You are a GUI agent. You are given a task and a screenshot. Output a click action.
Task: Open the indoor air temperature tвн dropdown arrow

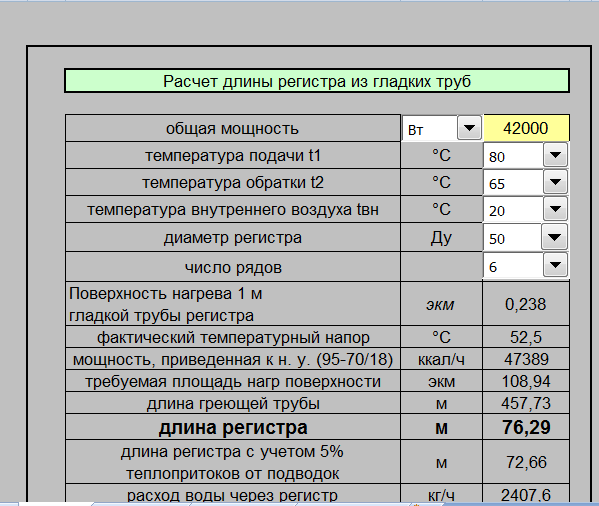point(555,209)
